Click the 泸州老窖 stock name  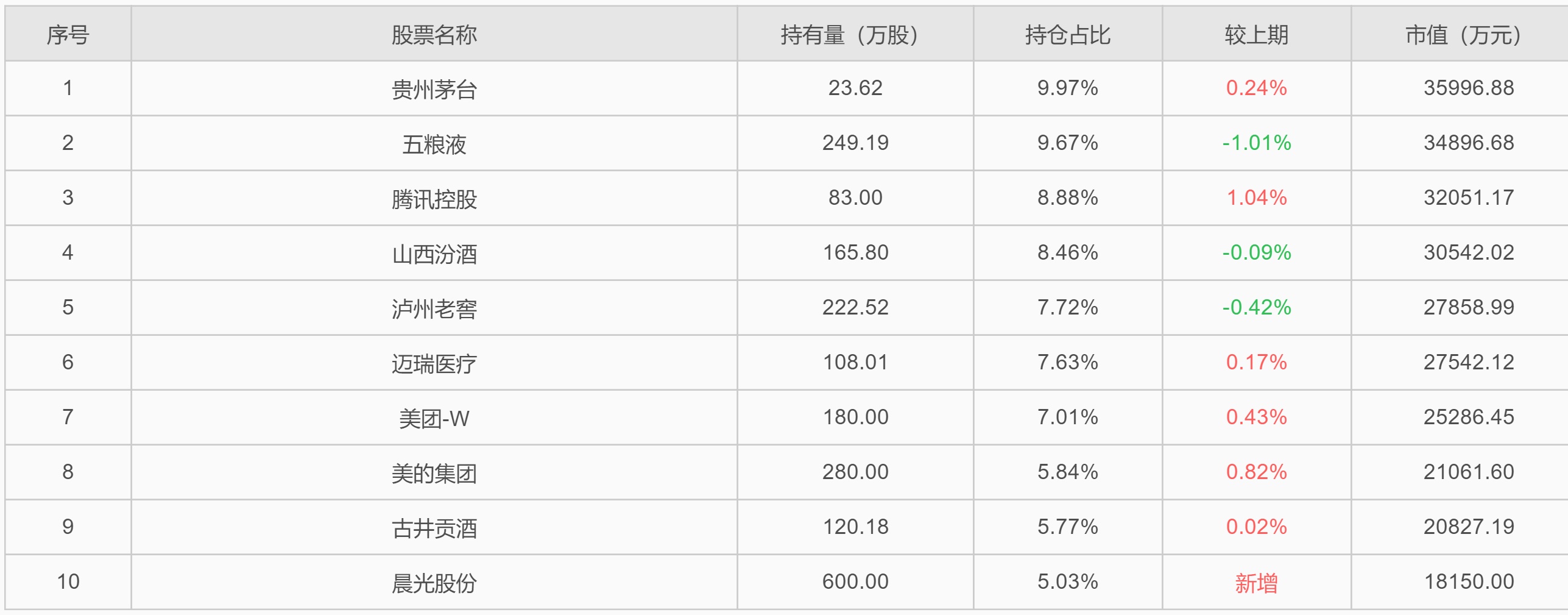pyautogui.click(x=434, y=308)
